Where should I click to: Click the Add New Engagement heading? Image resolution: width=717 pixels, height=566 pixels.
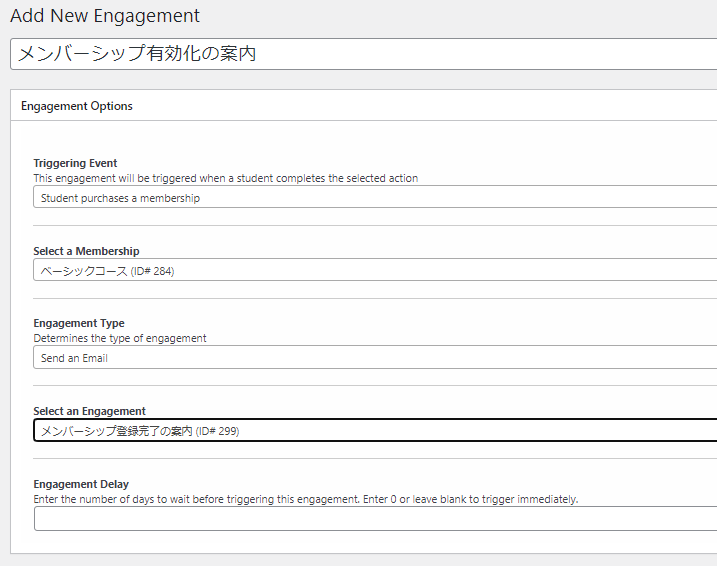pyautogui.click(x=105, y=16)
